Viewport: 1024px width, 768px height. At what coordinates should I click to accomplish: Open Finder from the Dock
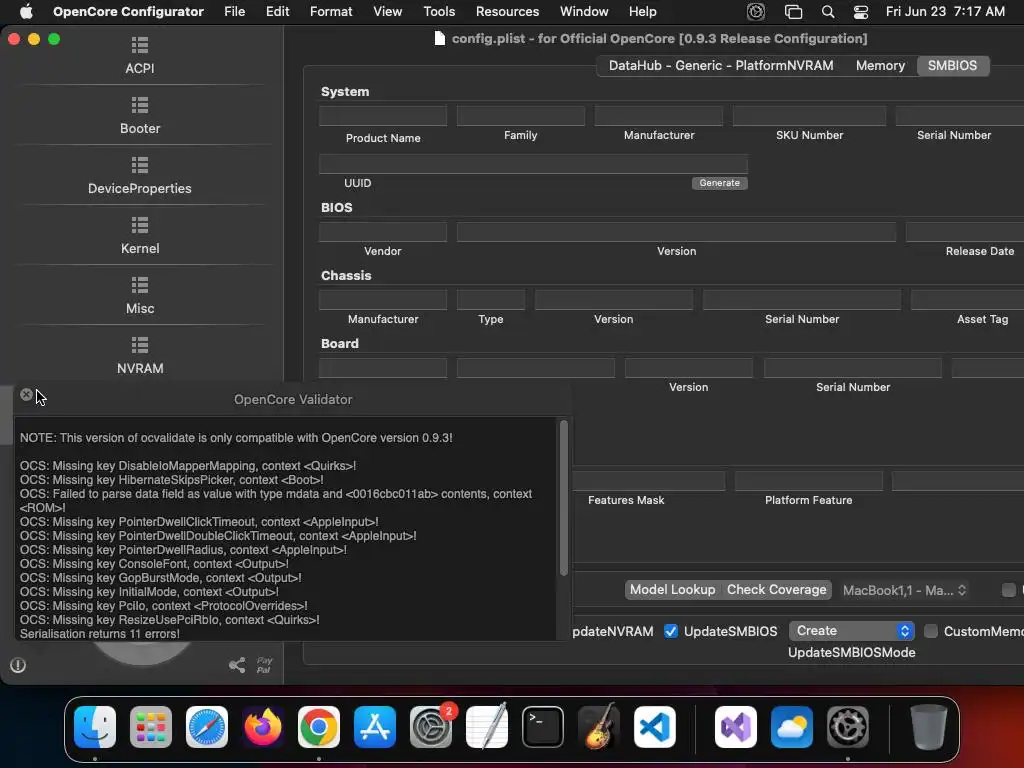95,726
